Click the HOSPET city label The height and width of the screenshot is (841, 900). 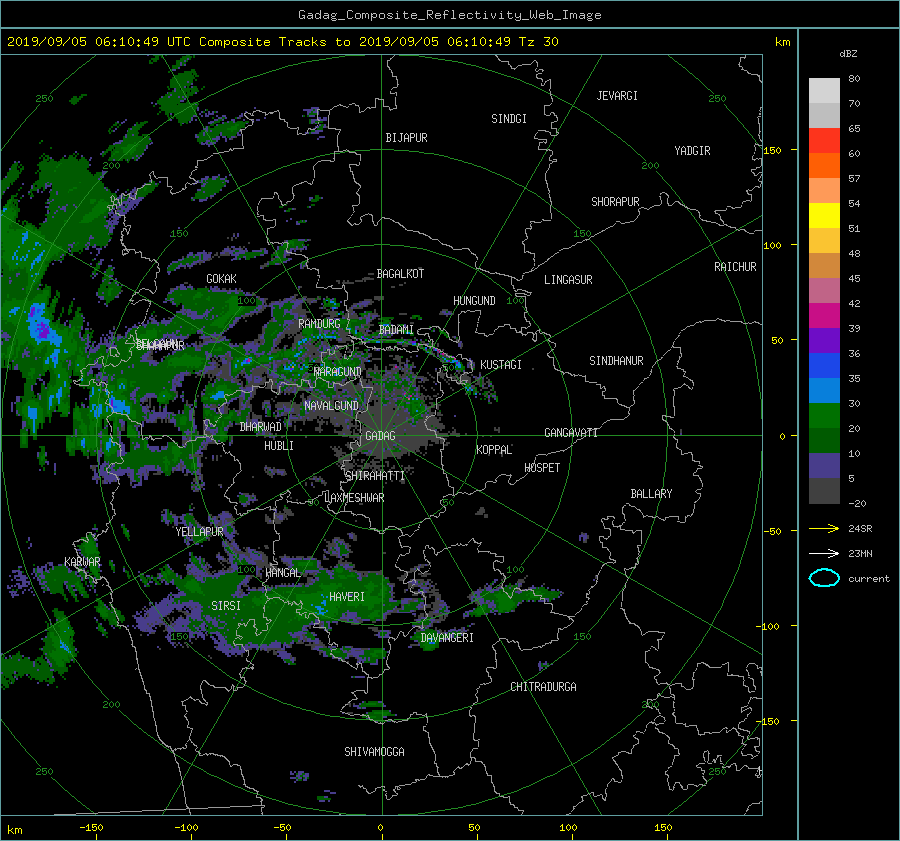click(542, 468)
